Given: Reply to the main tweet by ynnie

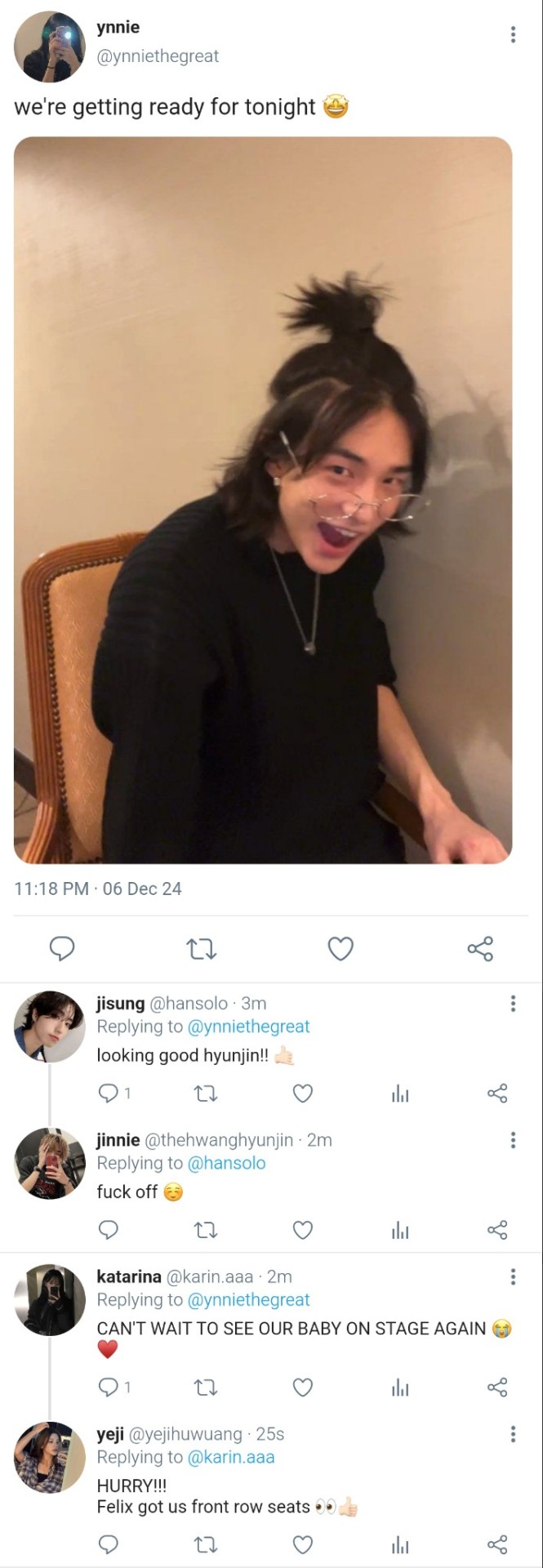Looking at the screenshot, I should pos(62,948).
